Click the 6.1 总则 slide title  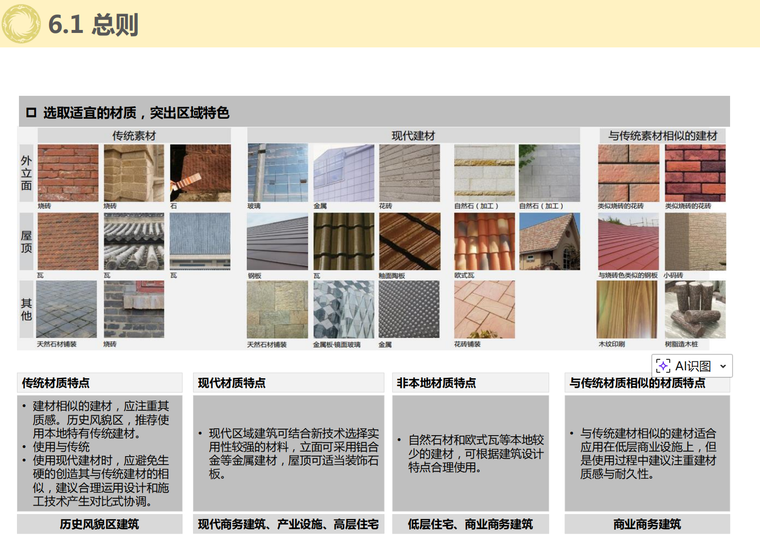click(x=93, y=25)
